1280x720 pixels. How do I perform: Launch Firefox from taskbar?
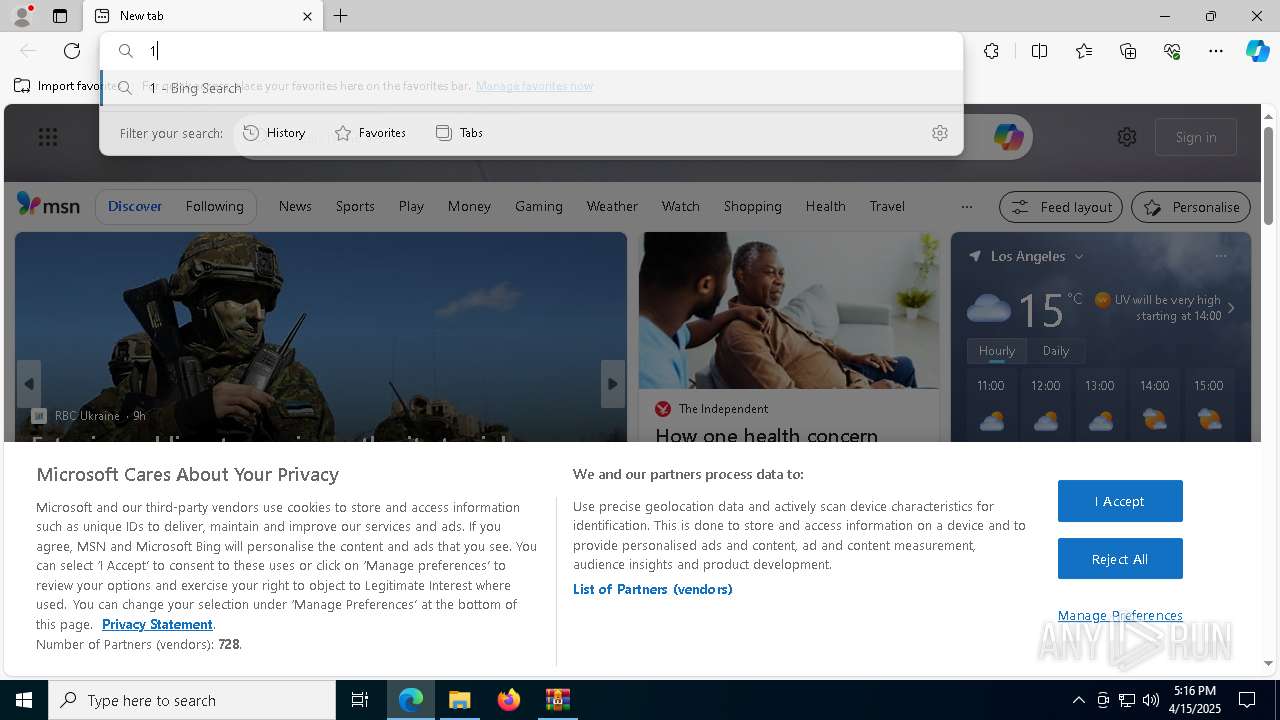pos(508,700)
